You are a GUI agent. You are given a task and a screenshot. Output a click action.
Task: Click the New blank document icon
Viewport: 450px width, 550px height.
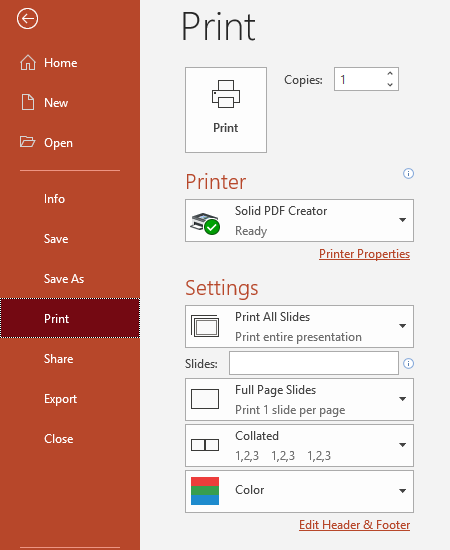point(28,102)
